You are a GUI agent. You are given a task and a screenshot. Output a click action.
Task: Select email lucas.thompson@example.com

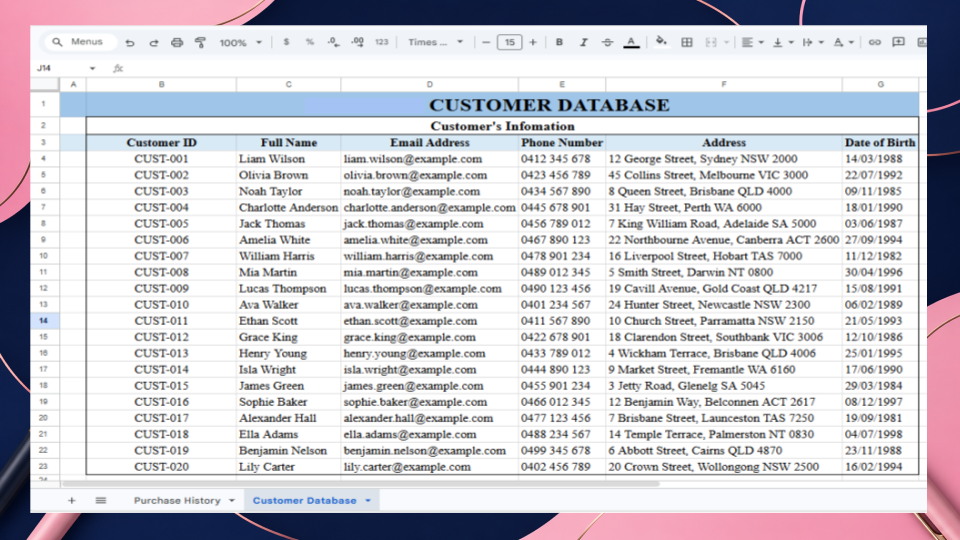(x=429, y=288)
